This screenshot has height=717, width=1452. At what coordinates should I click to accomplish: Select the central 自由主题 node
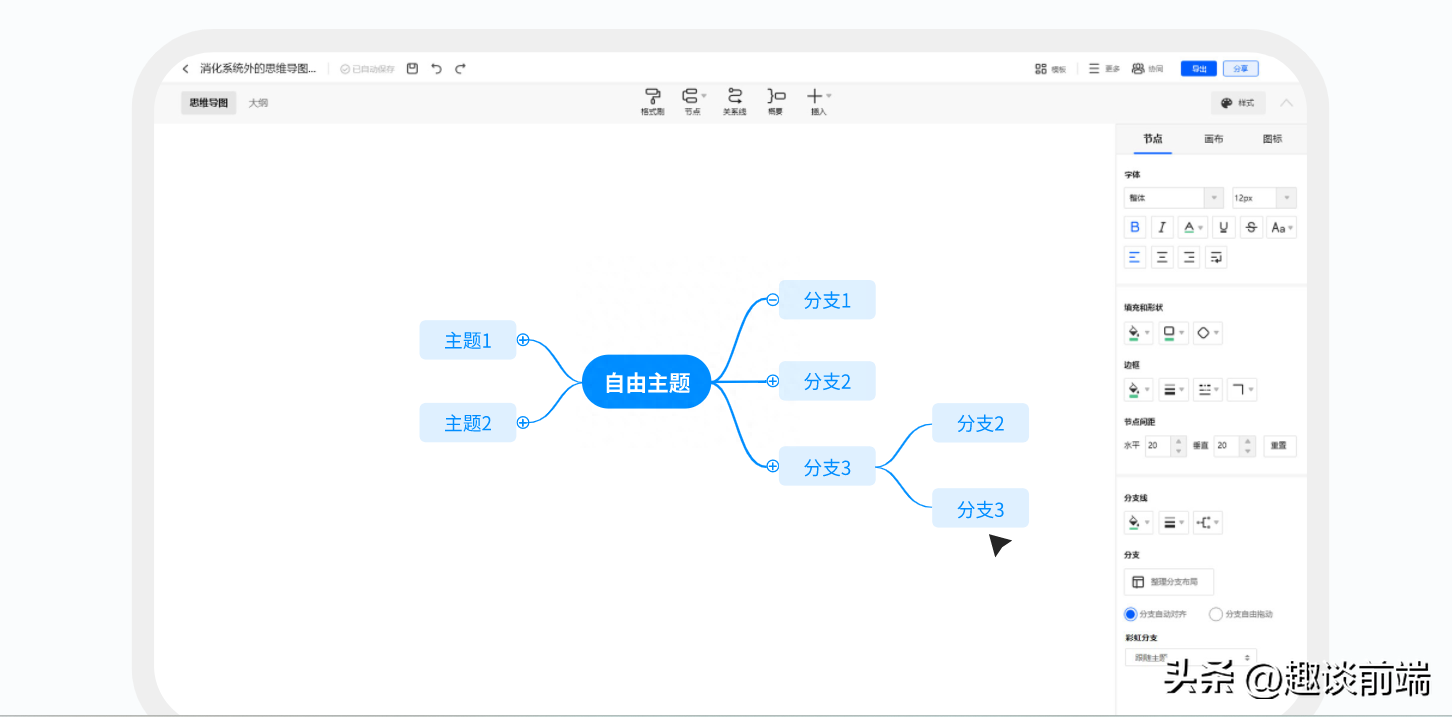pyautogui.click(x=647, y=382)
